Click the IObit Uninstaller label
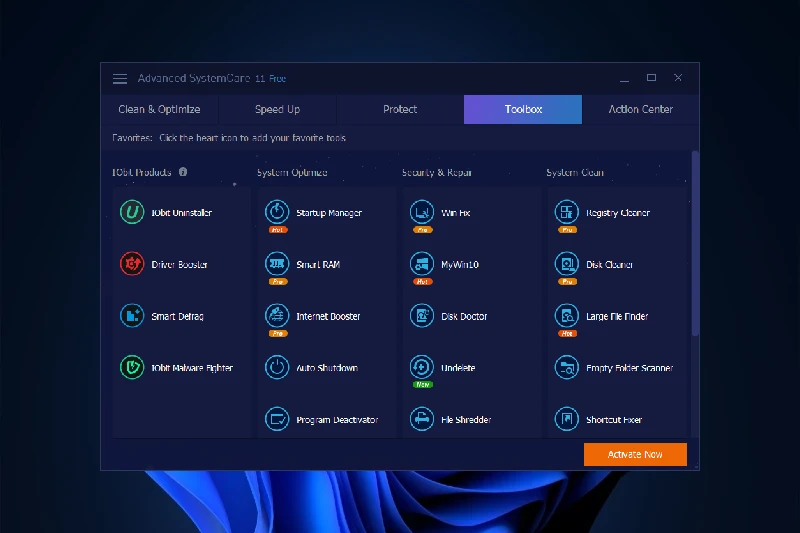800x533 pixels. point(182,213)
